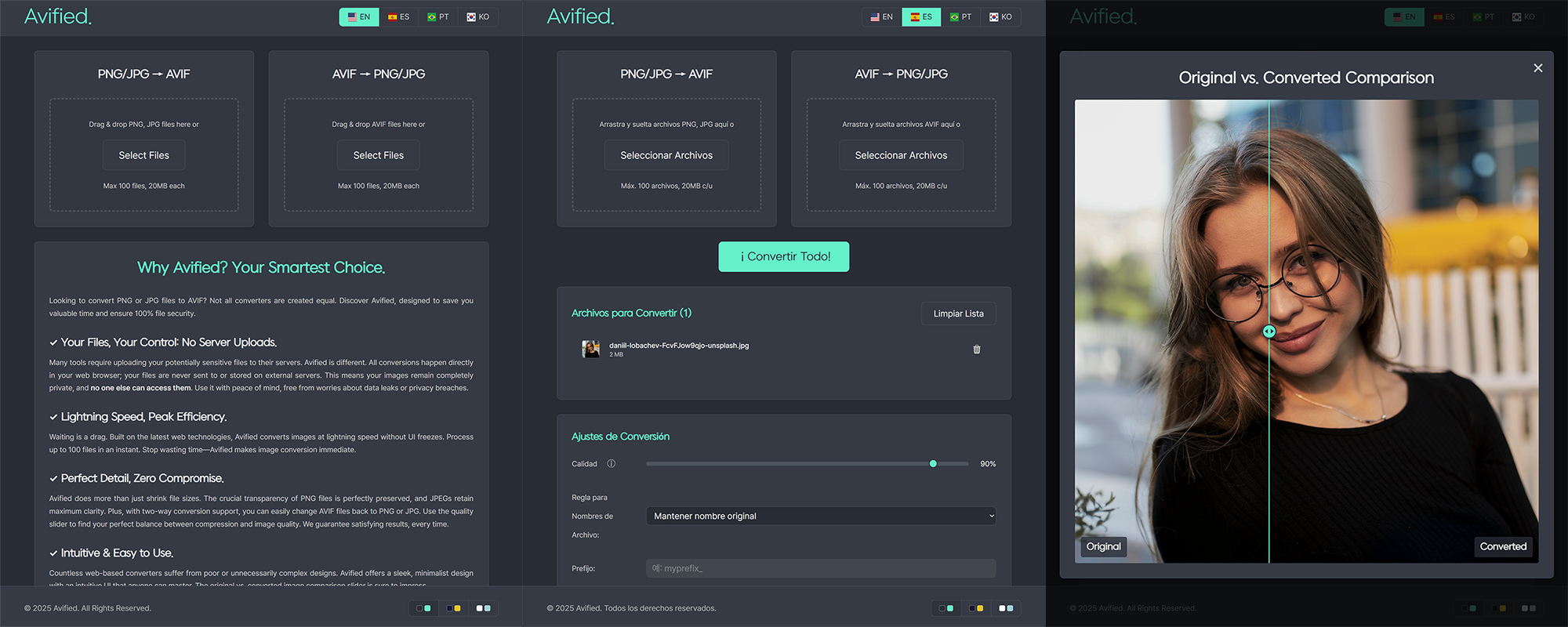The image size is (1568, 627).
Task: Pick dark-teal theme swatch in Spanish panel footer
Action: point(946,608)
